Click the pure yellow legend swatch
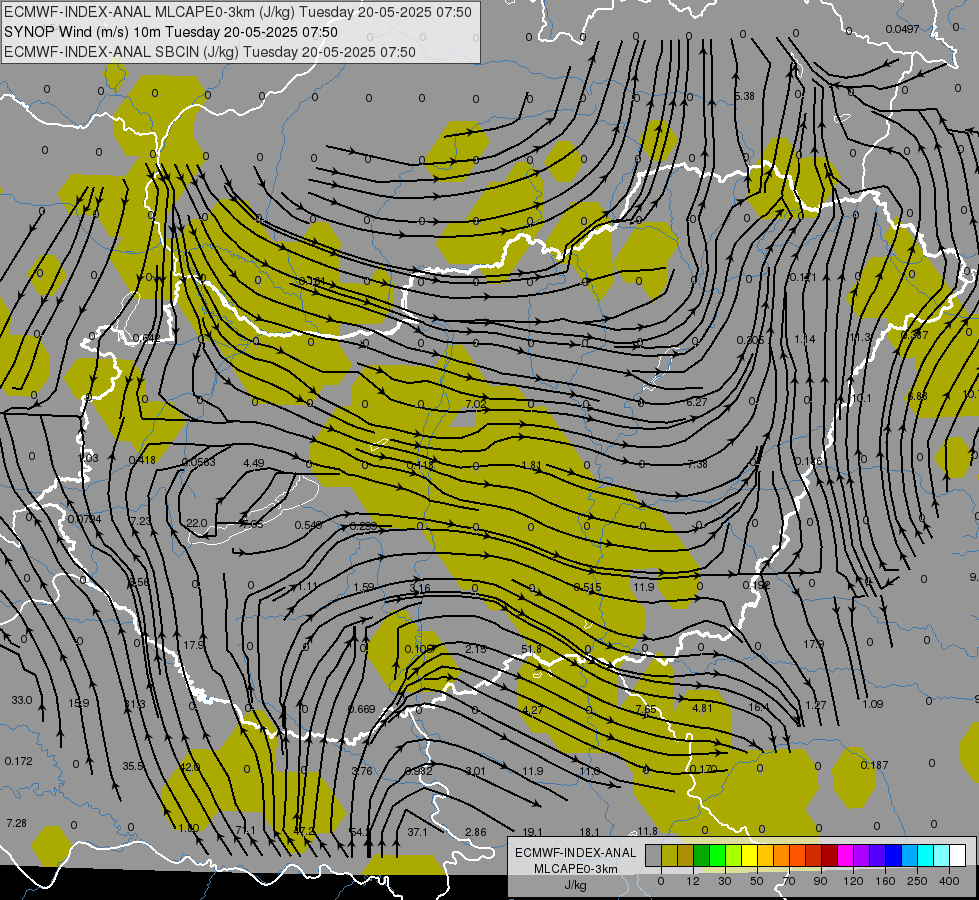The width and height of the screenshot is (979, 900). (x=749, y=855)
